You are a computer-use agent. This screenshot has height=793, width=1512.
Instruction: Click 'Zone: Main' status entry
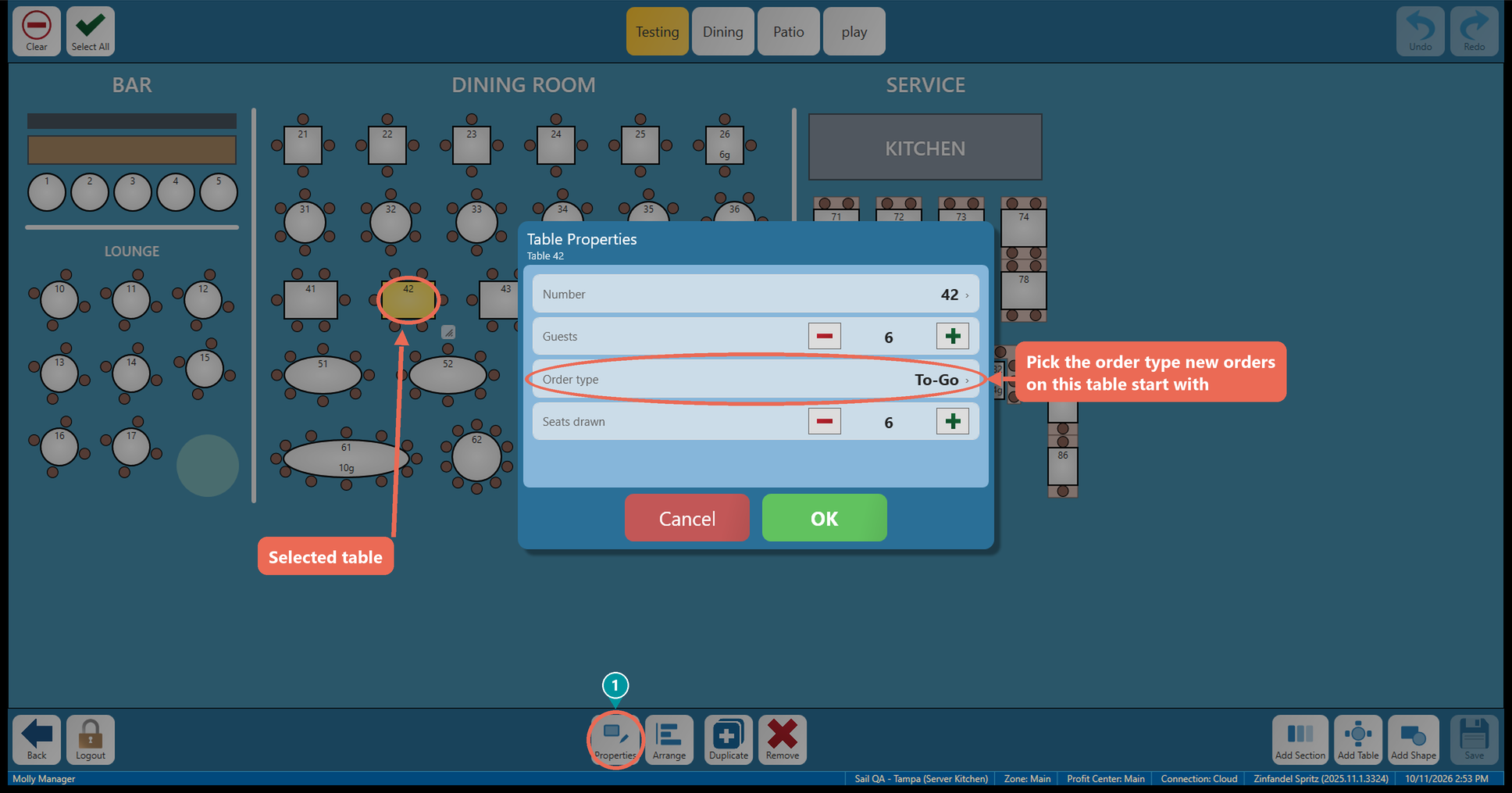click(1027, 779)
